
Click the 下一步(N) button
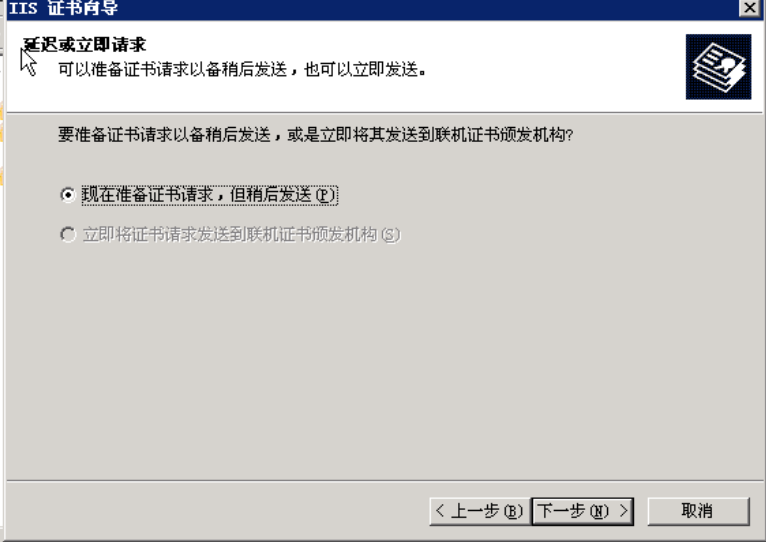tap(582, 511)
